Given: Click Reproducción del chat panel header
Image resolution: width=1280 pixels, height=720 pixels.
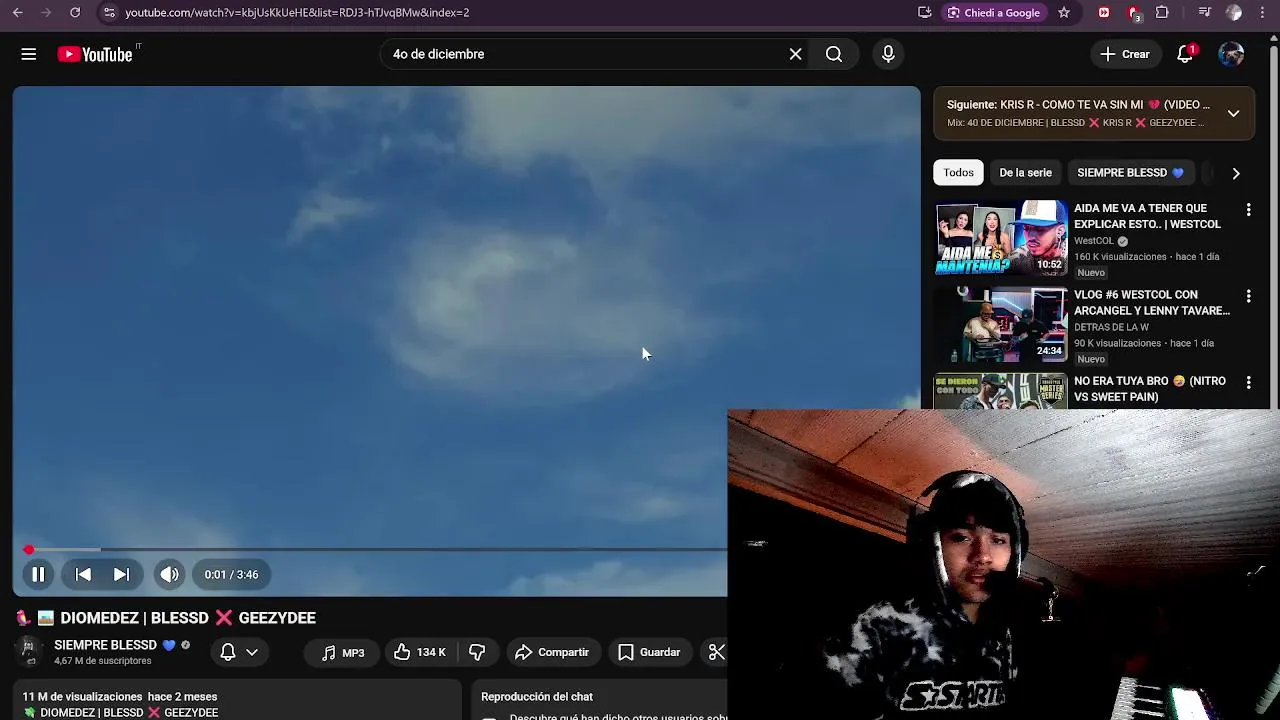Looking at the screenshot, I should [x=537, y=696].
